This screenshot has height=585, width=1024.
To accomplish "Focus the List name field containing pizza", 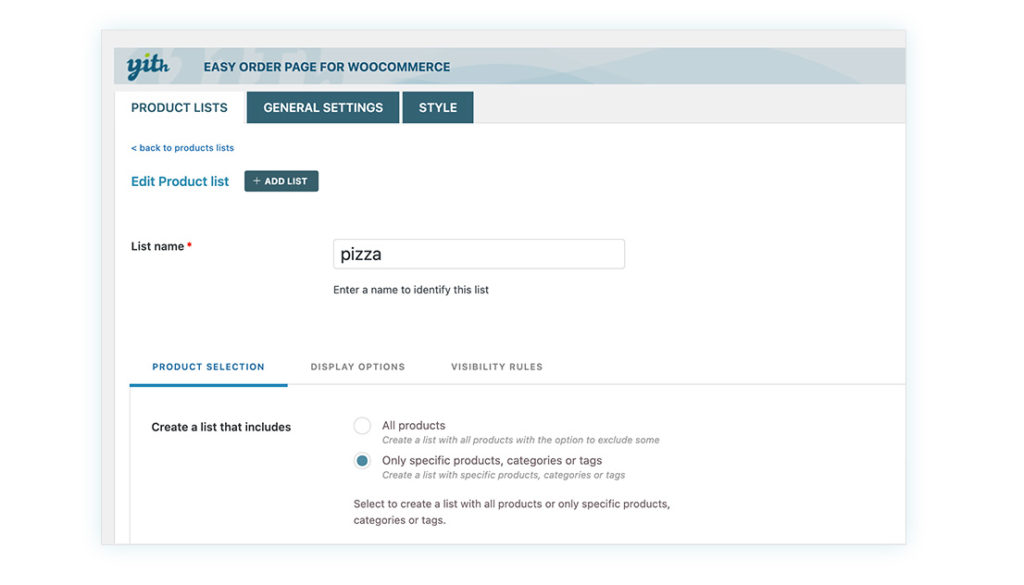I will click(x=478, y=254).
